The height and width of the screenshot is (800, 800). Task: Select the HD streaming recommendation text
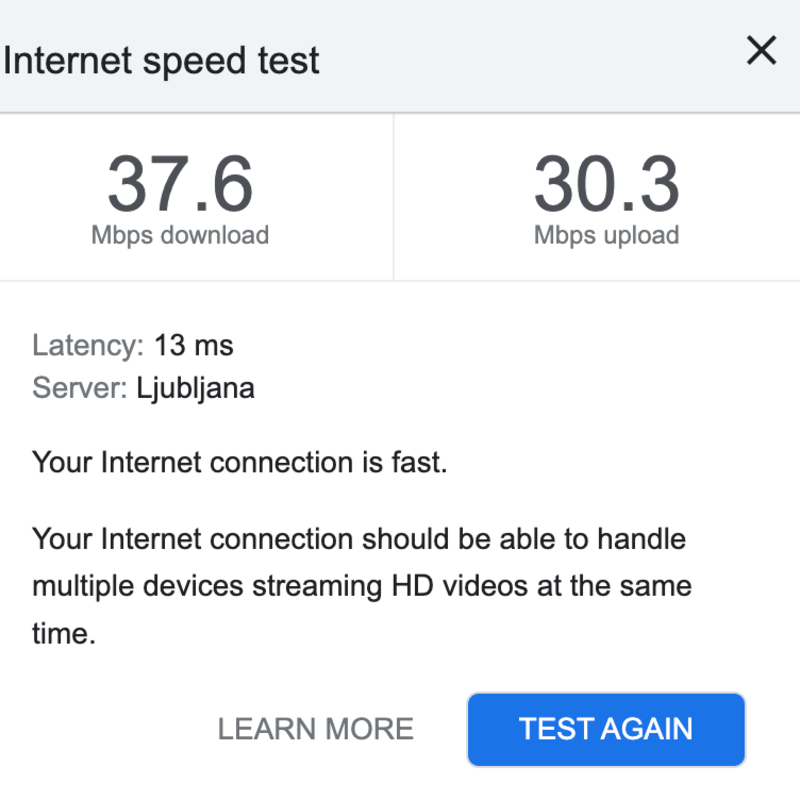click(358, 586)
